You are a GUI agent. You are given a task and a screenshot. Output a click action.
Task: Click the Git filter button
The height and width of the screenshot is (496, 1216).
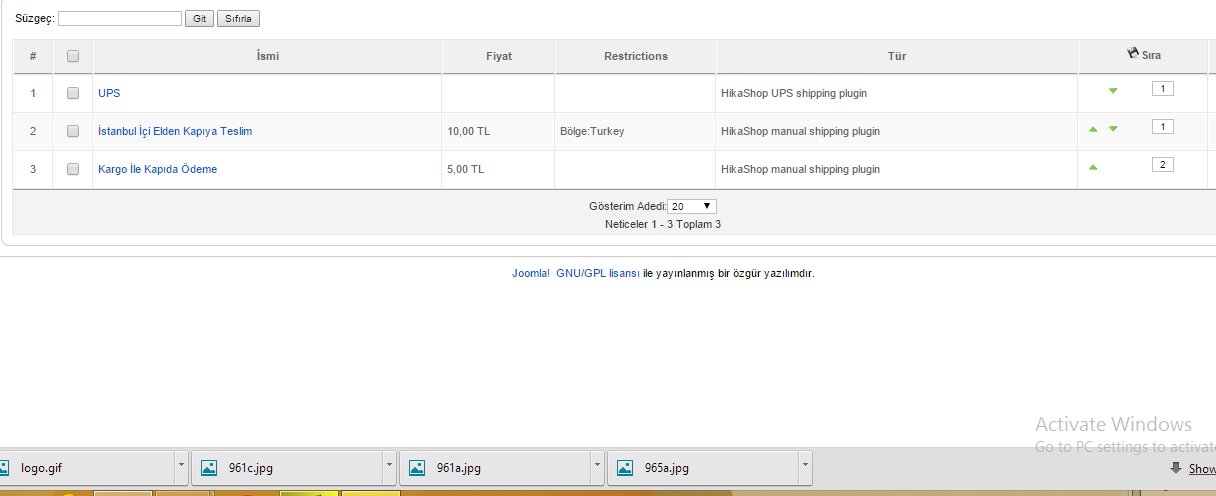200,19
